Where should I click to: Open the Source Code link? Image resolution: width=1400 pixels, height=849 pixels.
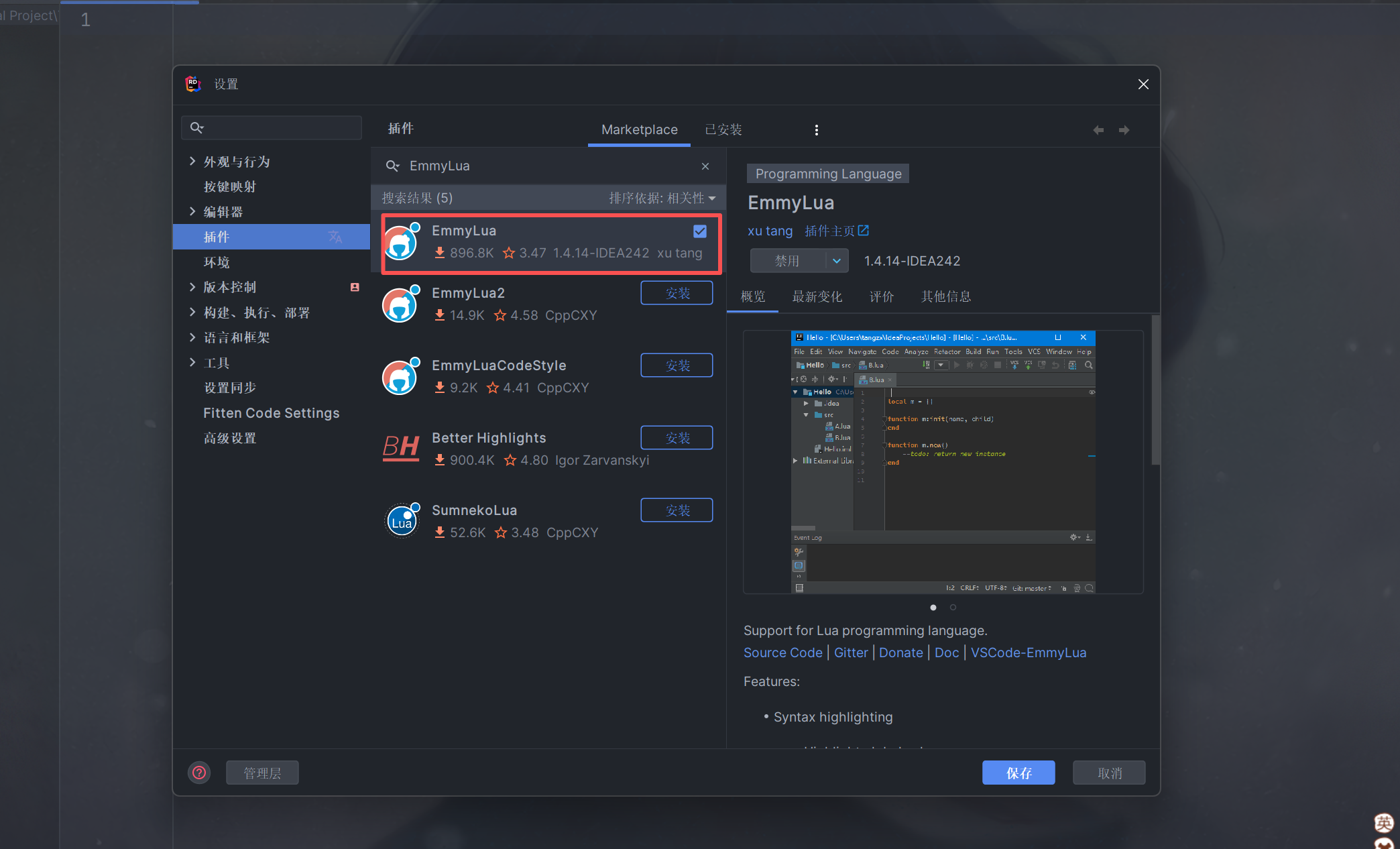[x=782, y=653]
